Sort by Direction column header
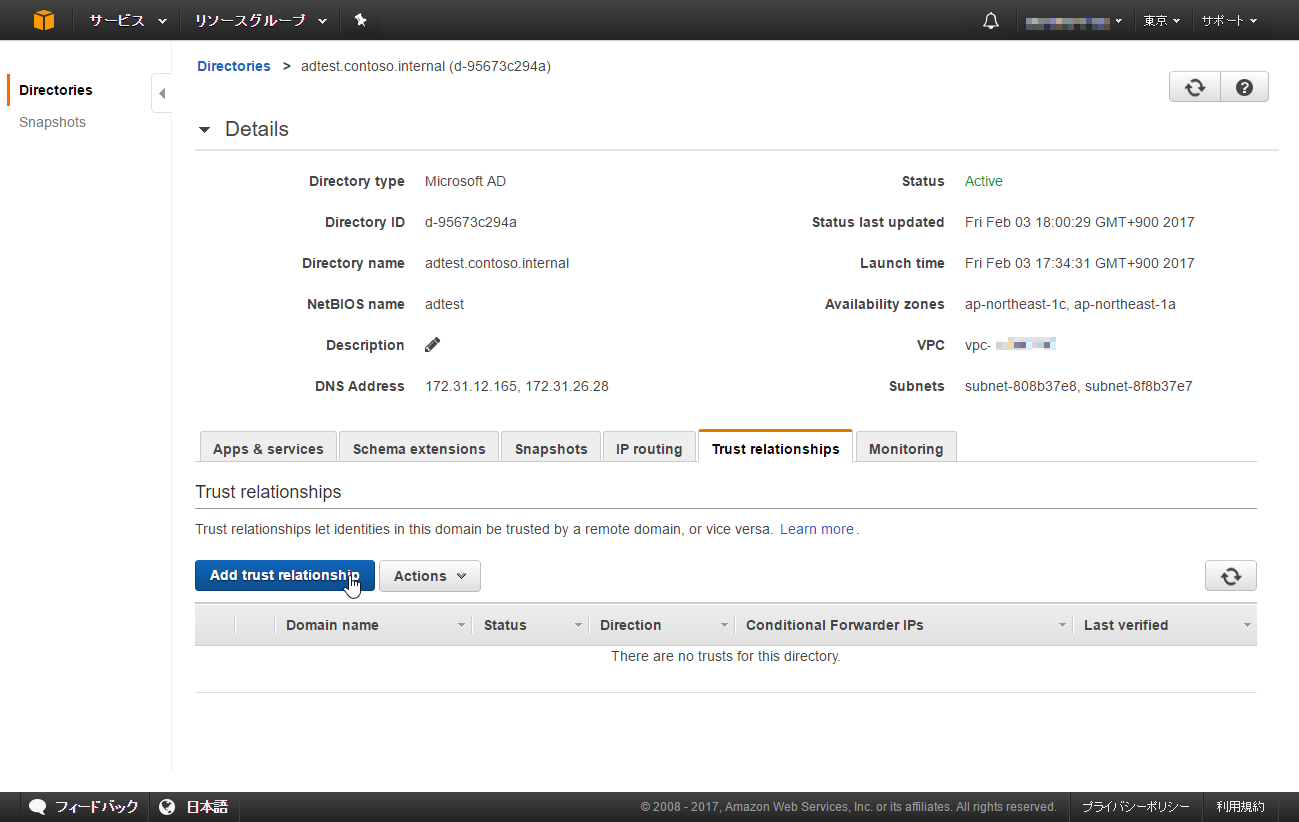 click(630, 625)
